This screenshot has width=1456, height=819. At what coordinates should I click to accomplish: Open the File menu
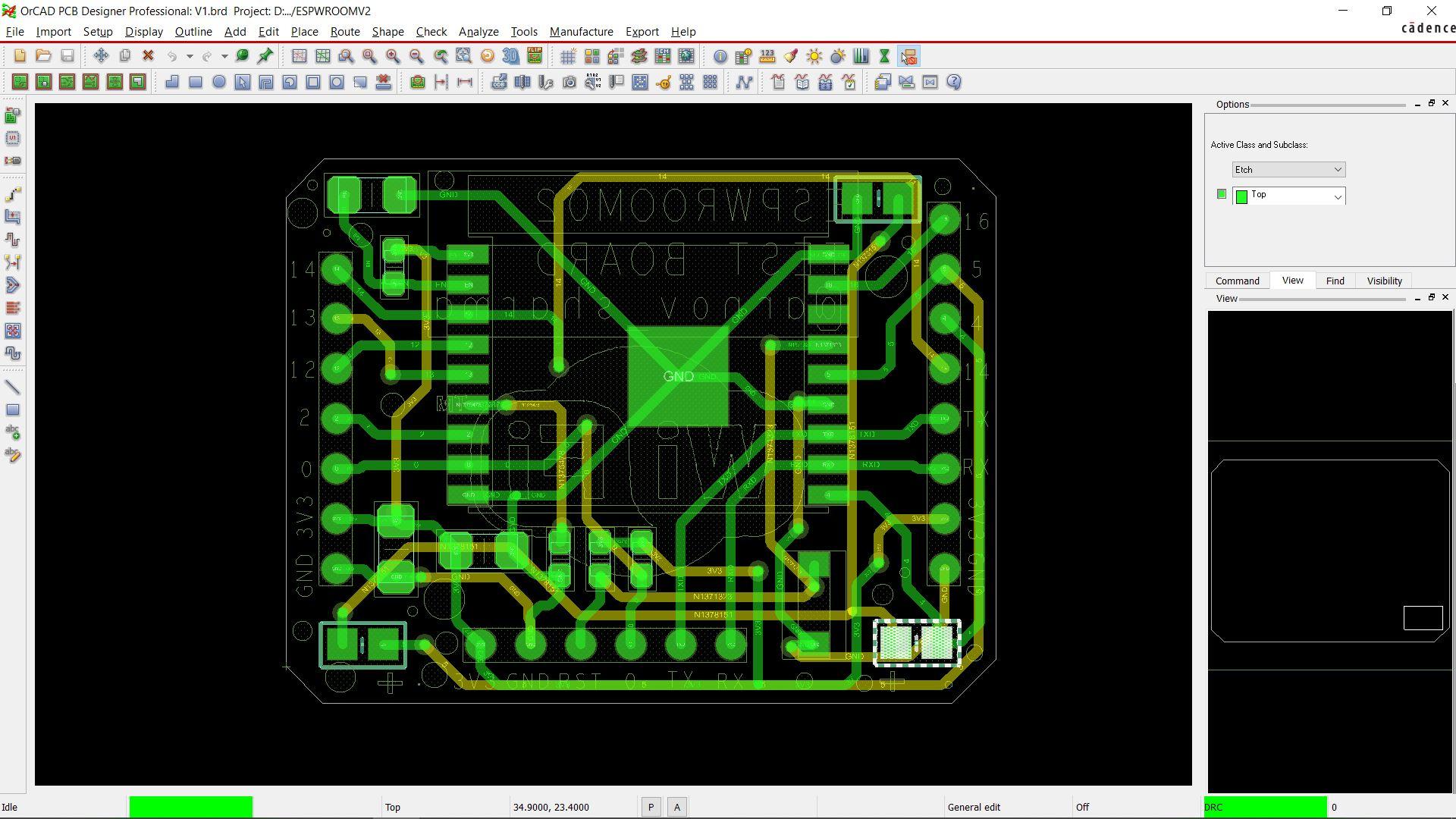click(14, 32)
